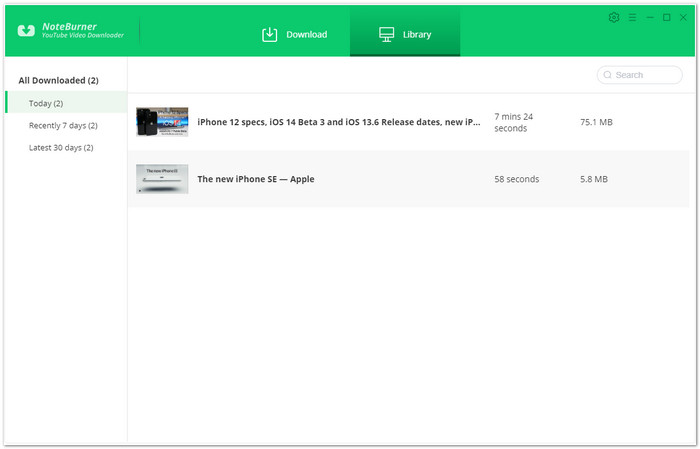Focus the Search input field
This screenshot has height=449, width=700.
pyautogui.click(x=639, y=75)
